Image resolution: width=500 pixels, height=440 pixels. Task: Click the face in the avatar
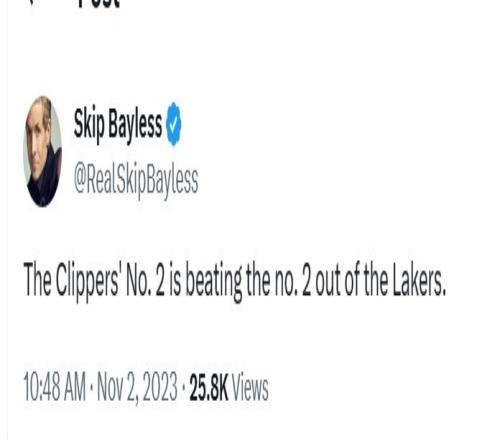tap(37, 135)
